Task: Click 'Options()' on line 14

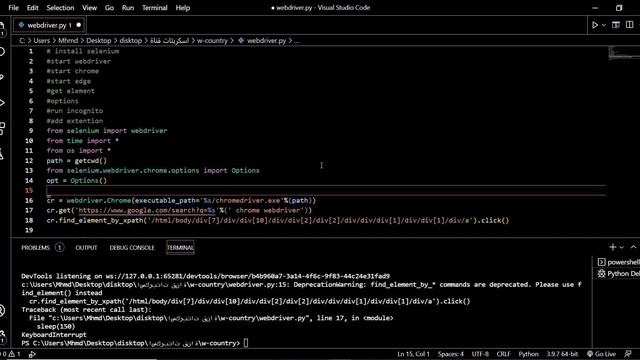Action: 88,181
